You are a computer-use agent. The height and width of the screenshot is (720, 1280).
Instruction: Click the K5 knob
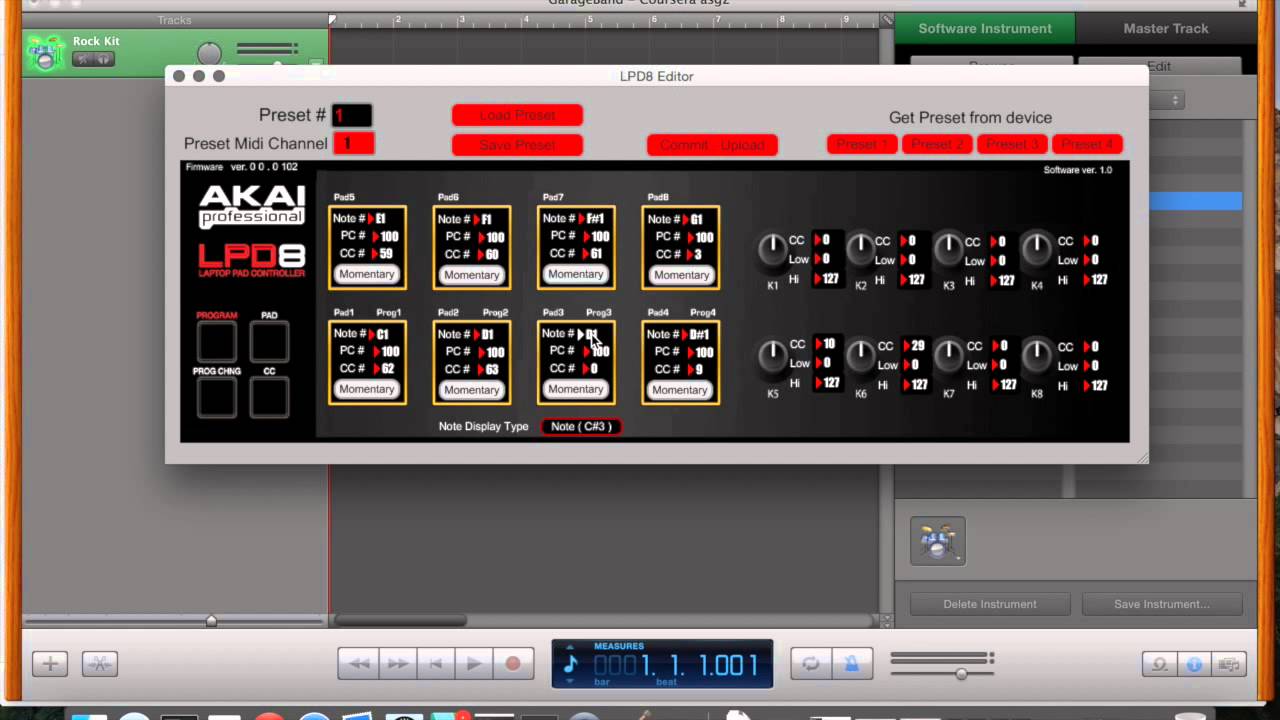(x=772, y=356)
